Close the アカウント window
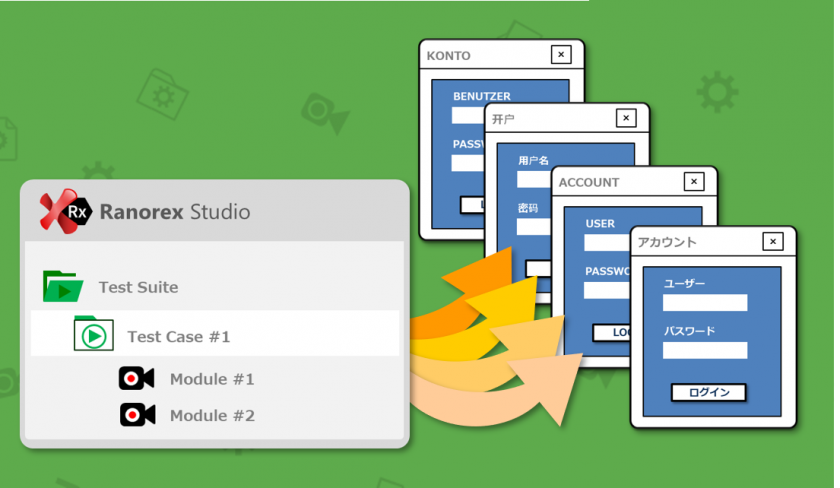Viewport: 840px width, 488px height. (772, 242)
